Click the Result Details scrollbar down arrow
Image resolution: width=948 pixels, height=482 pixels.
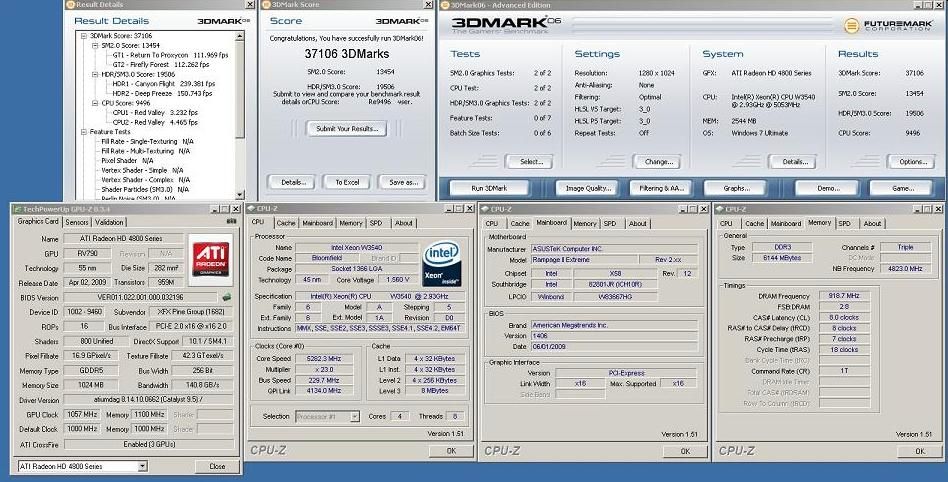click(x=239, y=195)
